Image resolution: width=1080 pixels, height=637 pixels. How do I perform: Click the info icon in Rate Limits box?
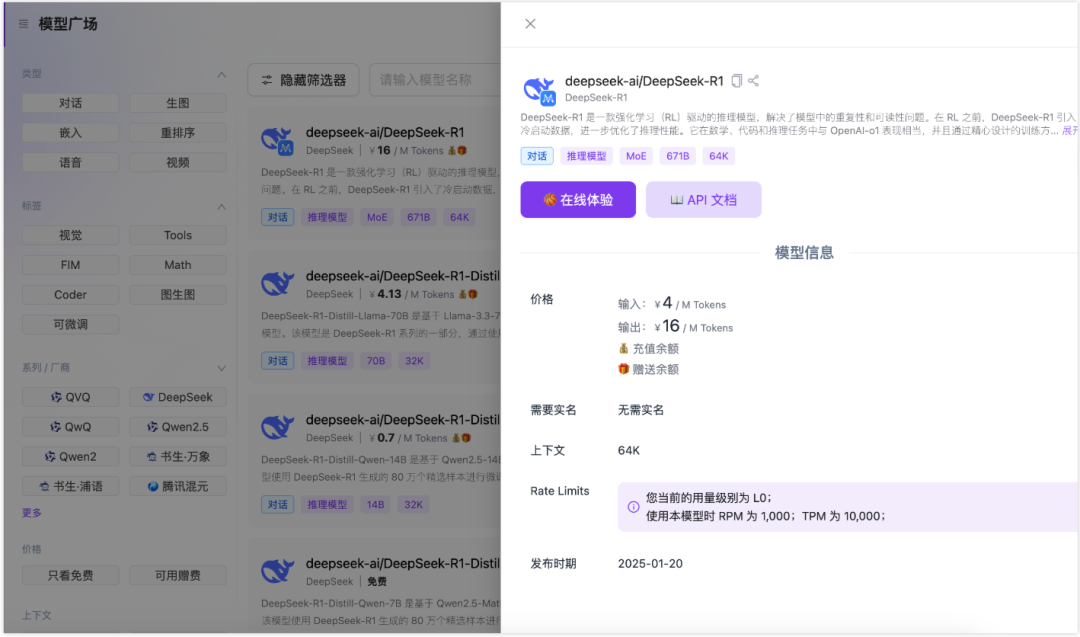tap(633, 507)
